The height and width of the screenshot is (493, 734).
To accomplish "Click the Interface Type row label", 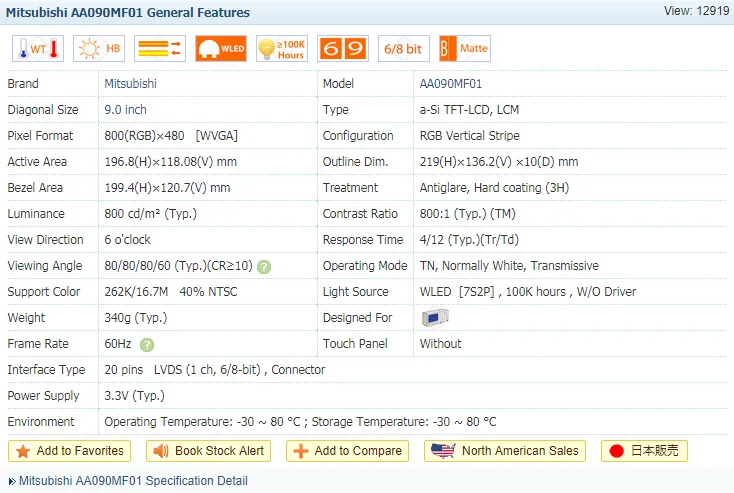I will pyautogui.click(x=46, y=370).
